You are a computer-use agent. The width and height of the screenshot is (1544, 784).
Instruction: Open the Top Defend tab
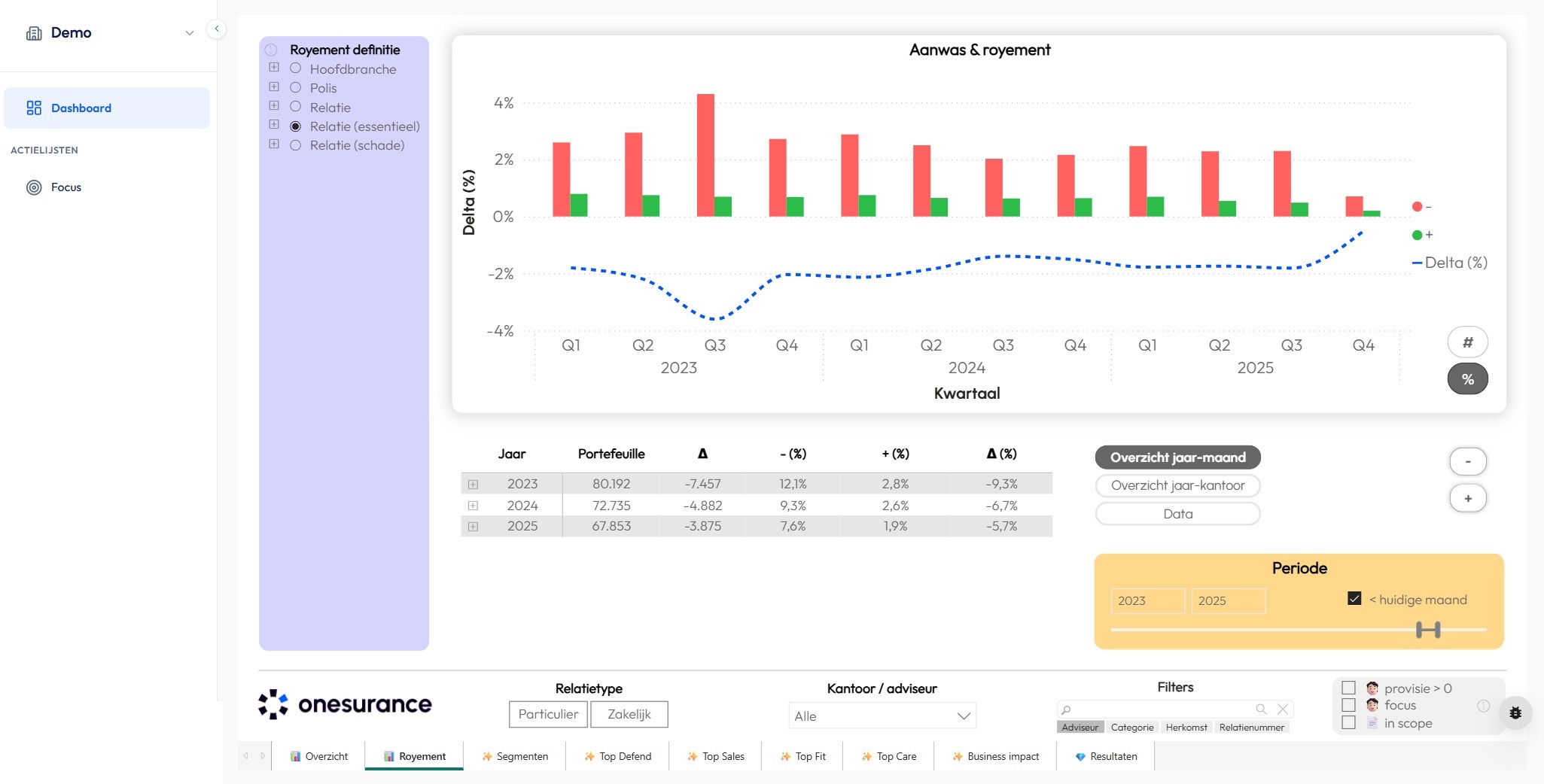pos(618,756)
